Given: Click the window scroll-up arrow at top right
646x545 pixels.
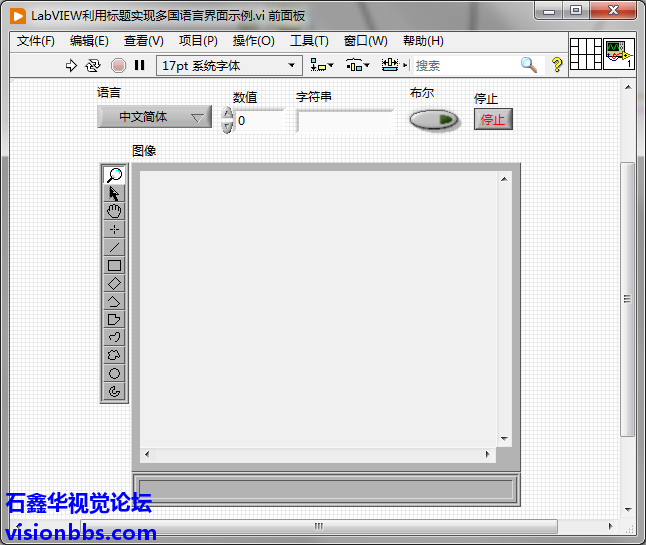Looking at the screenshot, I should coord(628,87).
